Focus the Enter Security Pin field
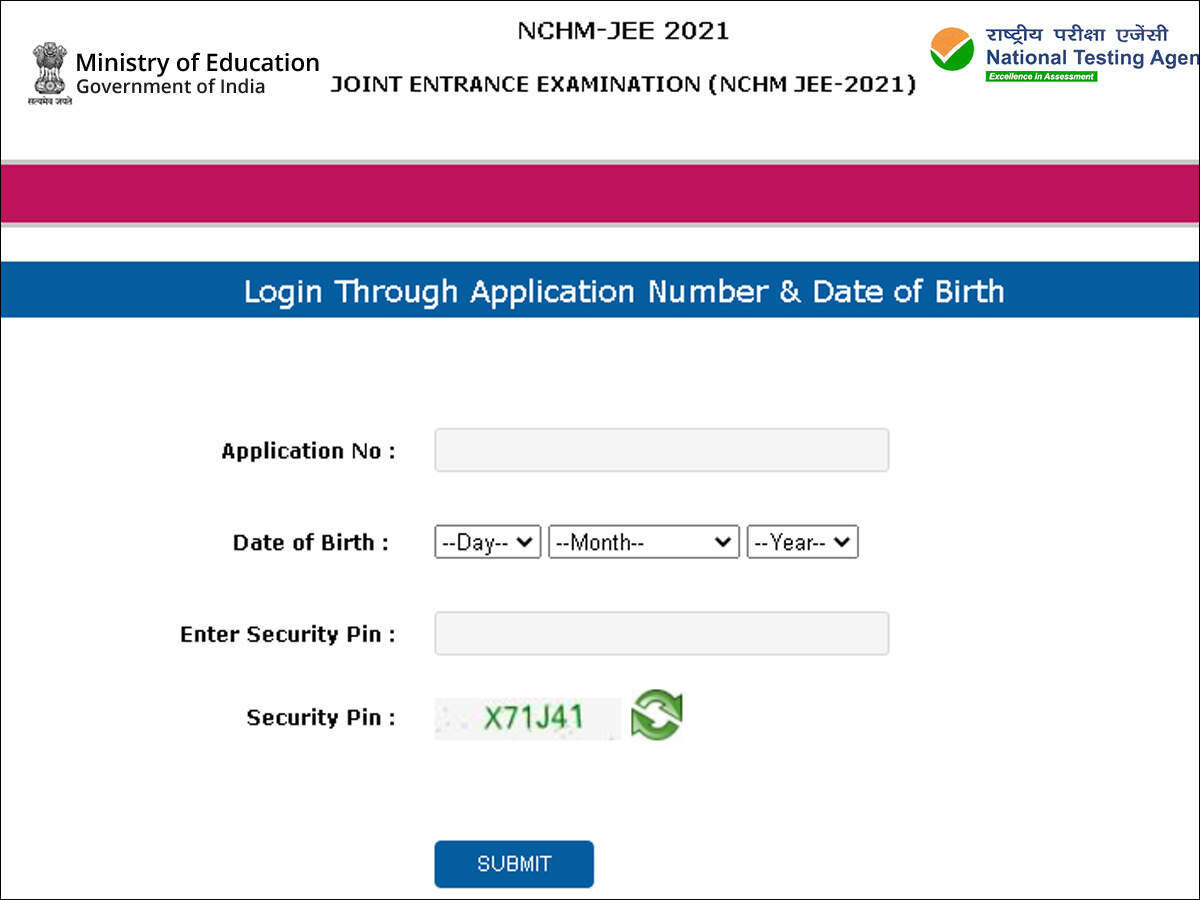The height and width of the screenshot is (900, 1200). coord(662,633)
